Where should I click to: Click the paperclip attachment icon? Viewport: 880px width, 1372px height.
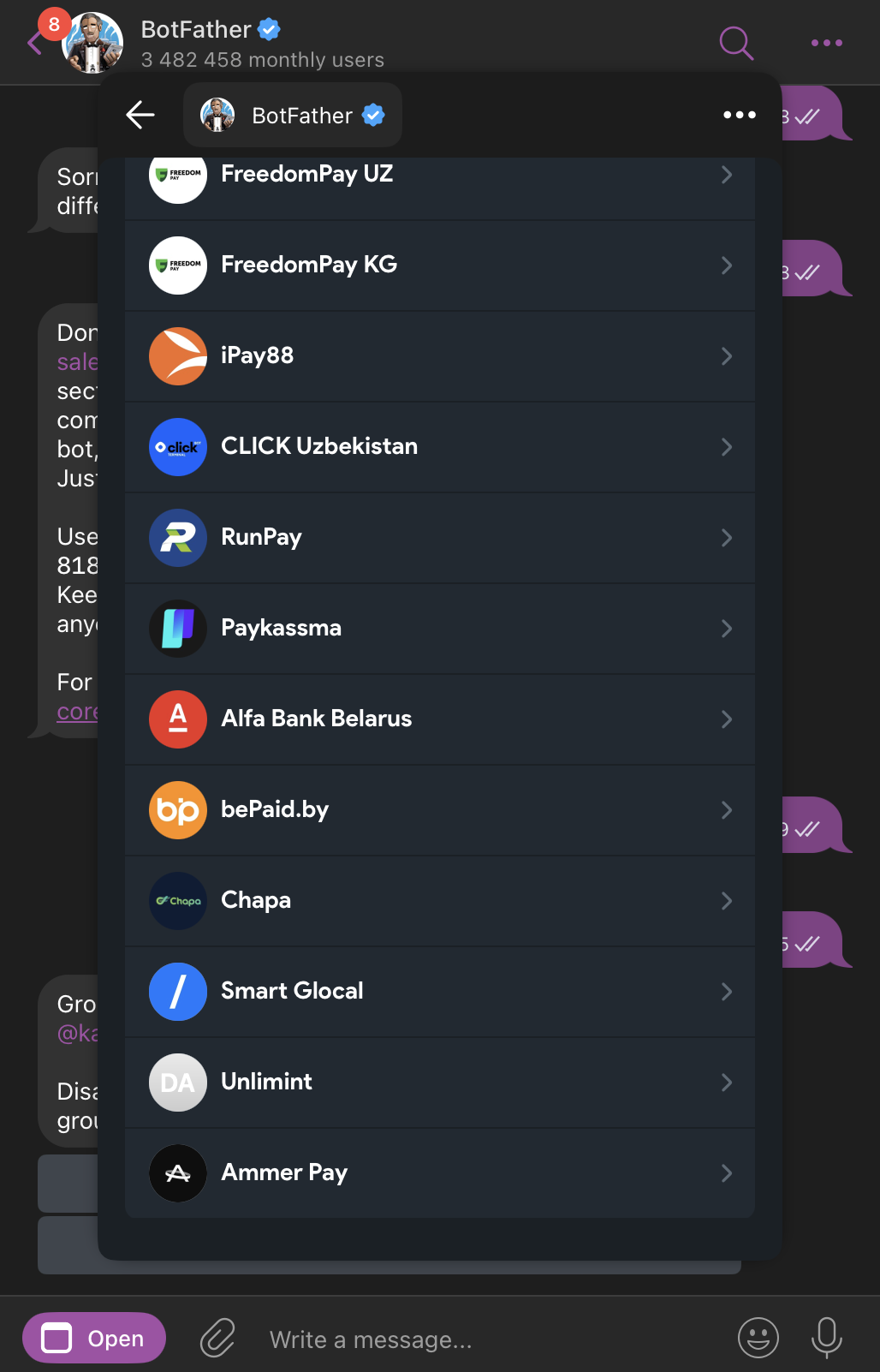click(217, 1338)
